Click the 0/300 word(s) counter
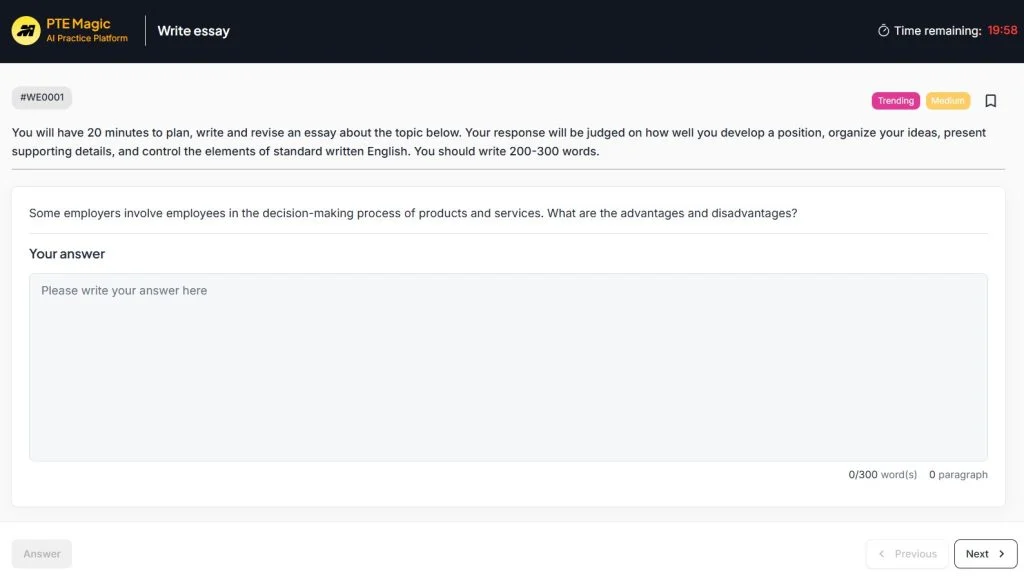Viewport: 1024px width, 580px height. pyautogui.click(x=882, y=475)
